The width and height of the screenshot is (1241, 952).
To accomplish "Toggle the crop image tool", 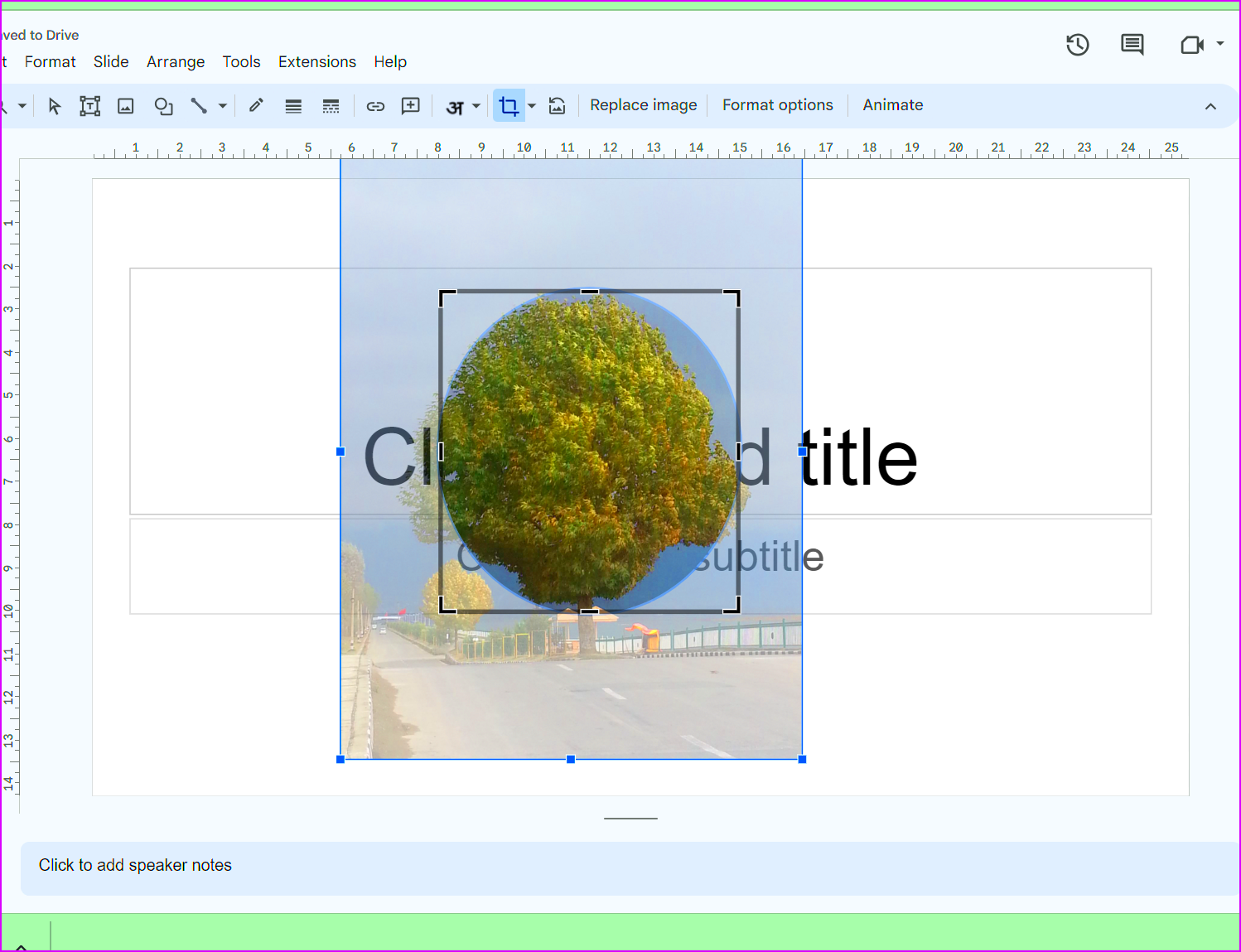I will (509, 106).
